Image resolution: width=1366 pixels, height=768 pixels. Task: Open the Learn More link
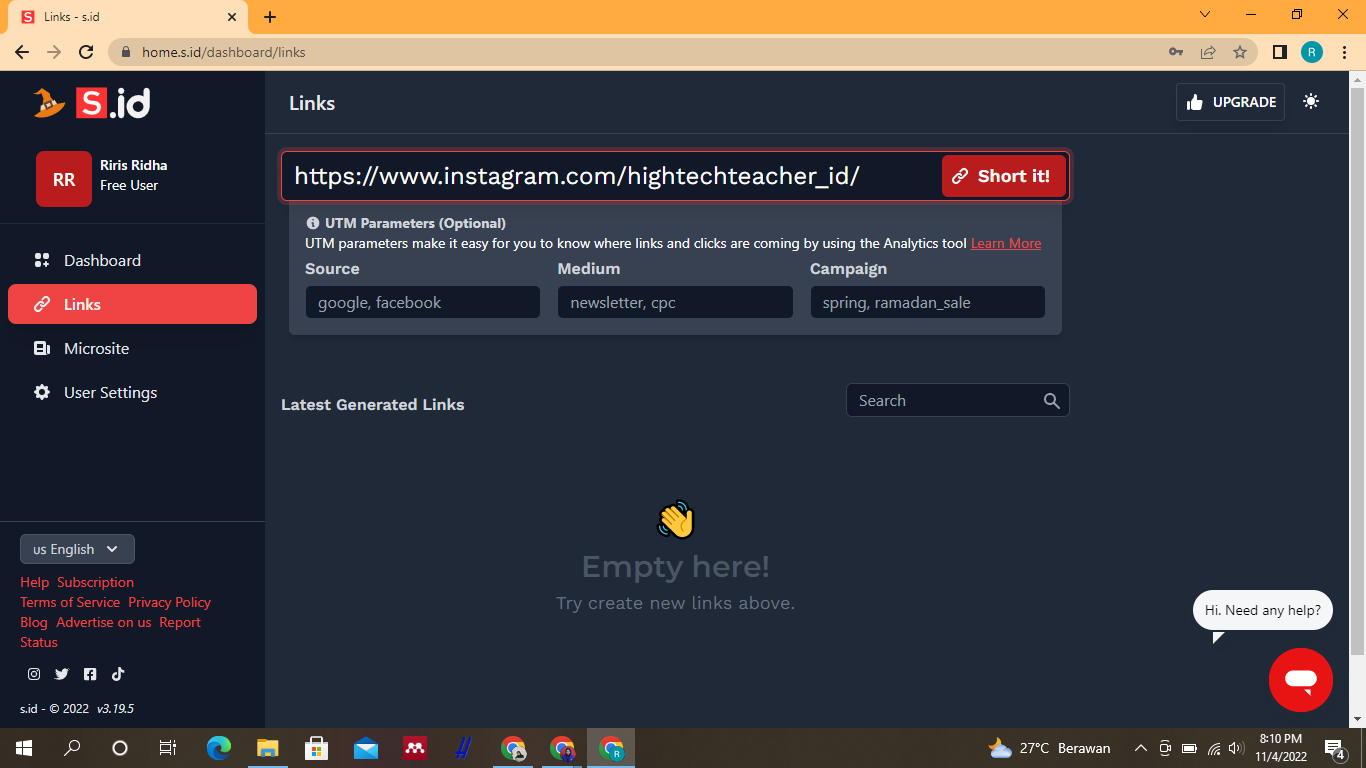(1006, 243)
